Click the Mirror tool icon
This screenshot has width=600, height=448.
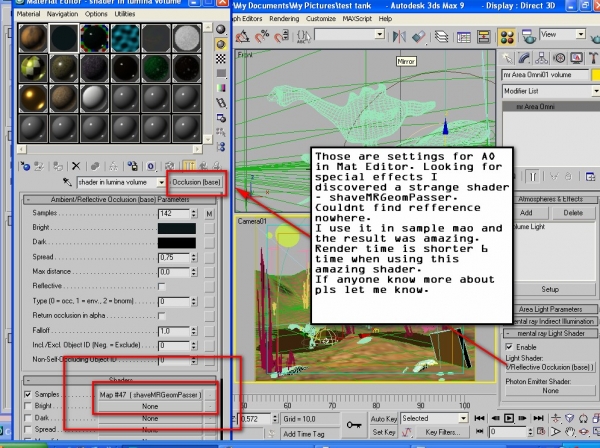pyautogui.click(x=399, y=37)
